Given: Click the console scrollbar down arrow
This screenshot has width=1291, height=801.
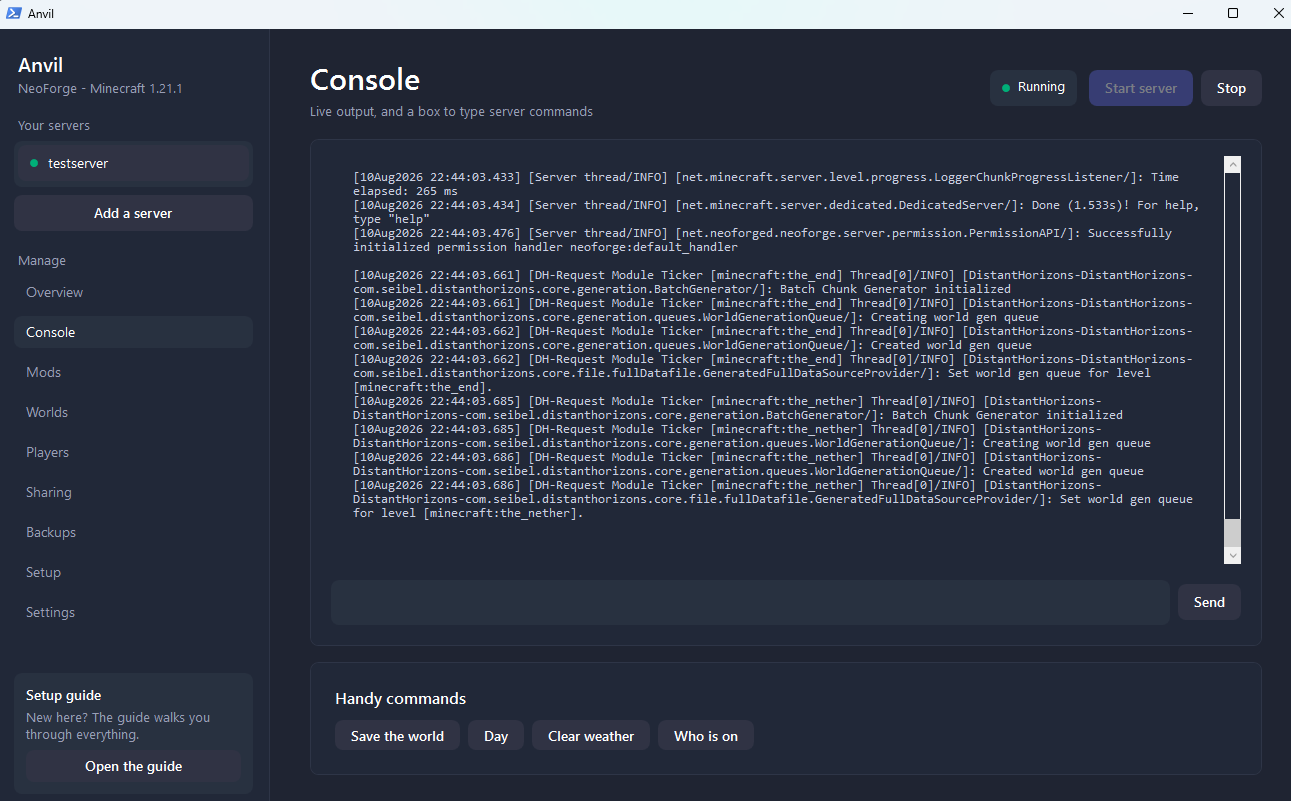Looking at the screenshot, I should coord(1232,555).
